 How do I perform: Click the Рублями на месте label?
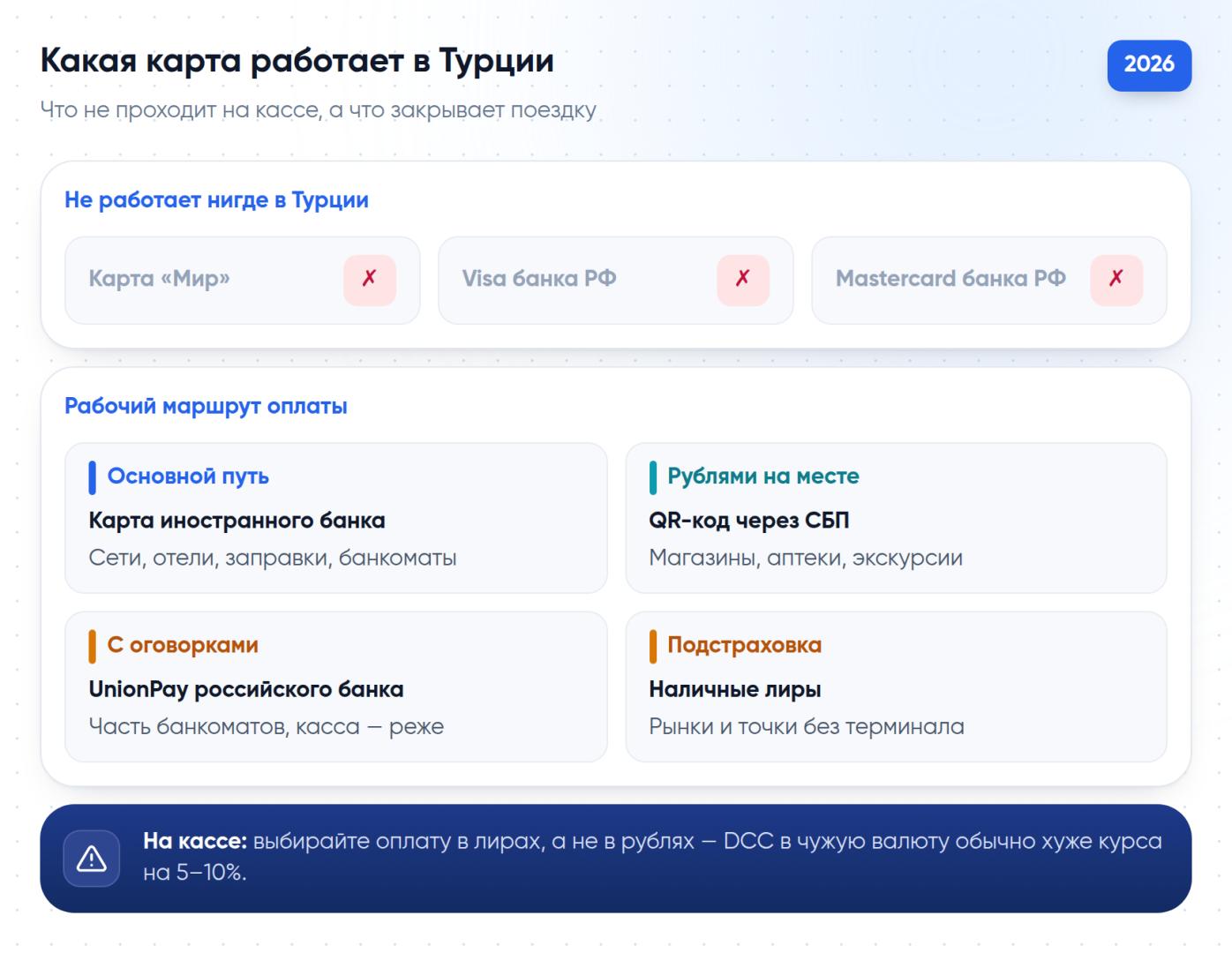tap(763, 476)
